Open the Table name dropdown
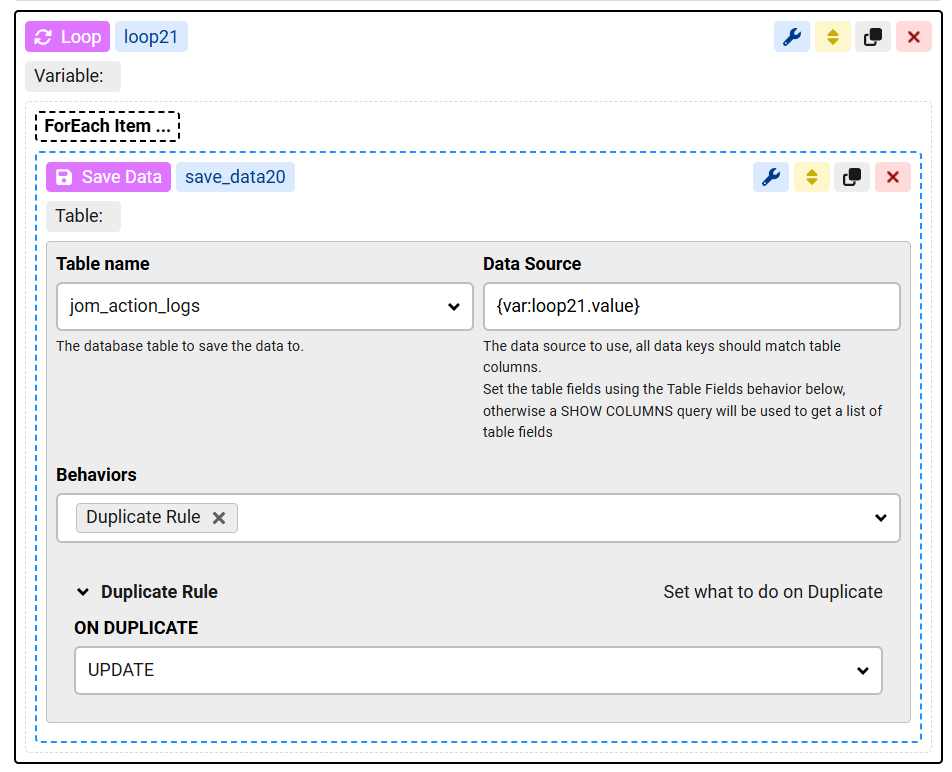Screen dimensions: 952x772 pos(454,307)
